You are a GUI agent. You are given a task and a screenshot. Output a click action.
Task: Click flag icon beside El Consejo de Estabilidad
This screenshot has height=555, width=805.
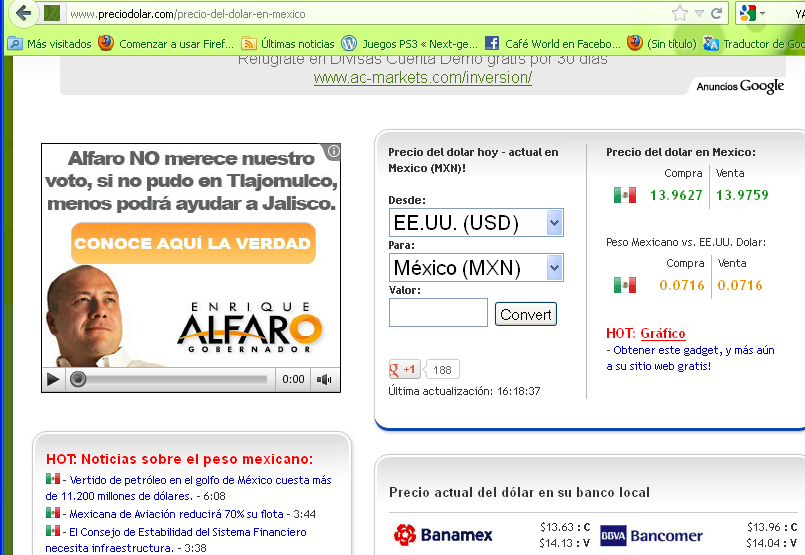53,530
